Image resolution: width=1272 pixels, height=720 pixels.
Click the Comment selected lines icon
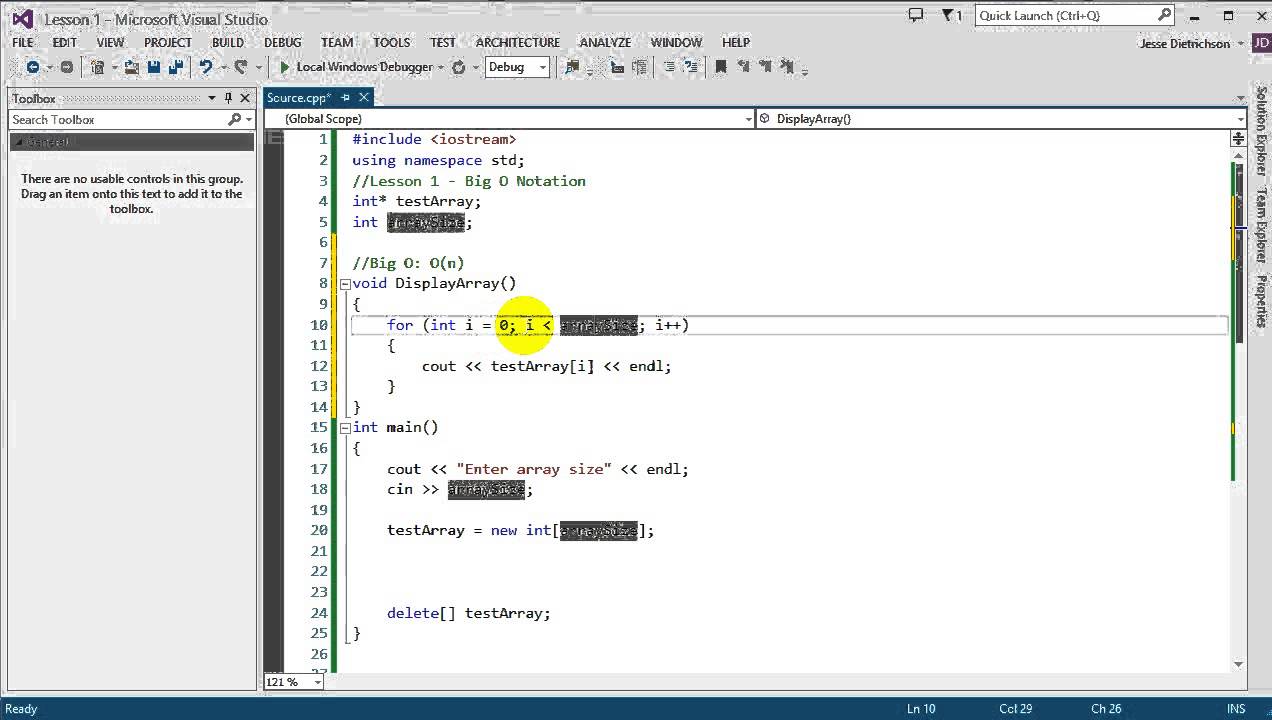coord(671,67)
